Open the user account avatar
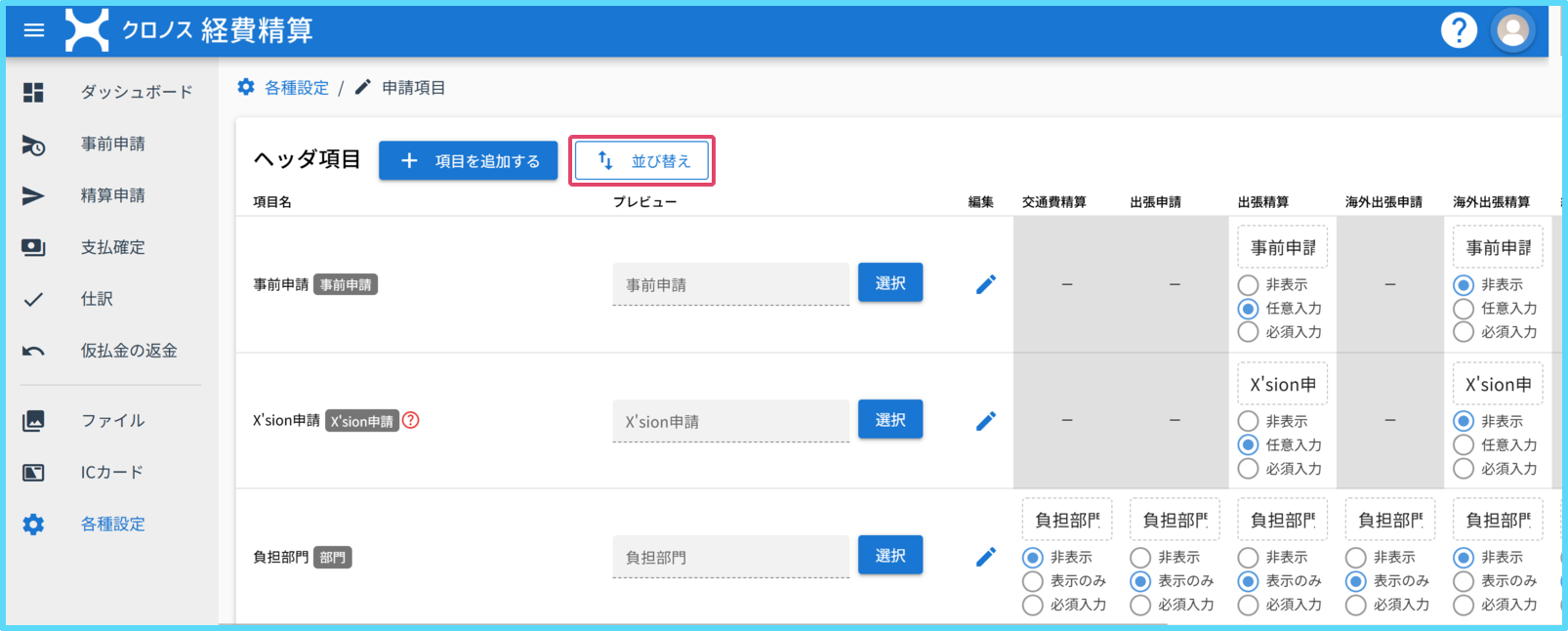The image size is (1568, 631). 1512,30
